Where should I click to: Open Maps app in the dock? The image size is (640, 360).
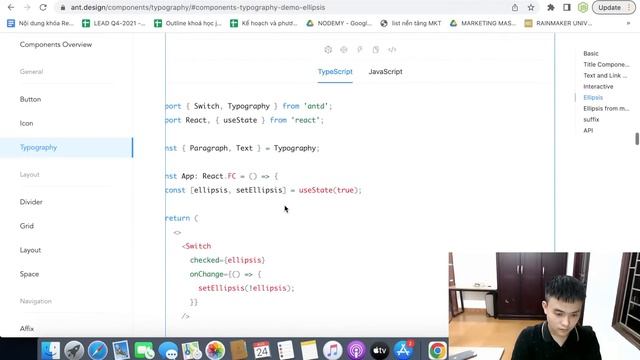click(x=191, y=350)
